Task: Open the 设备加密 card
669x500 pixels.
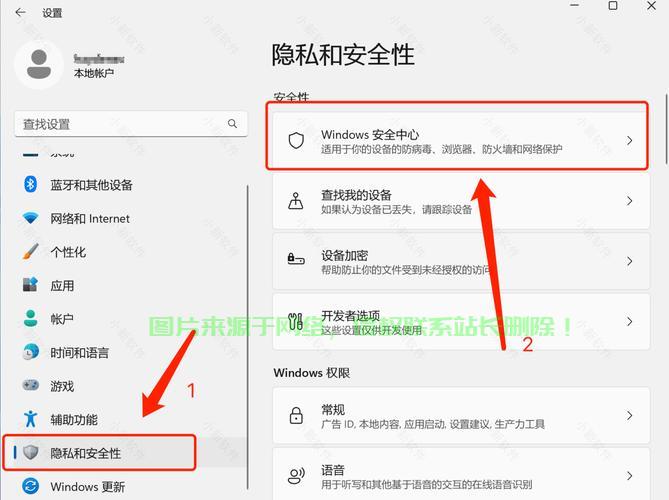Action: coord(461,261)
